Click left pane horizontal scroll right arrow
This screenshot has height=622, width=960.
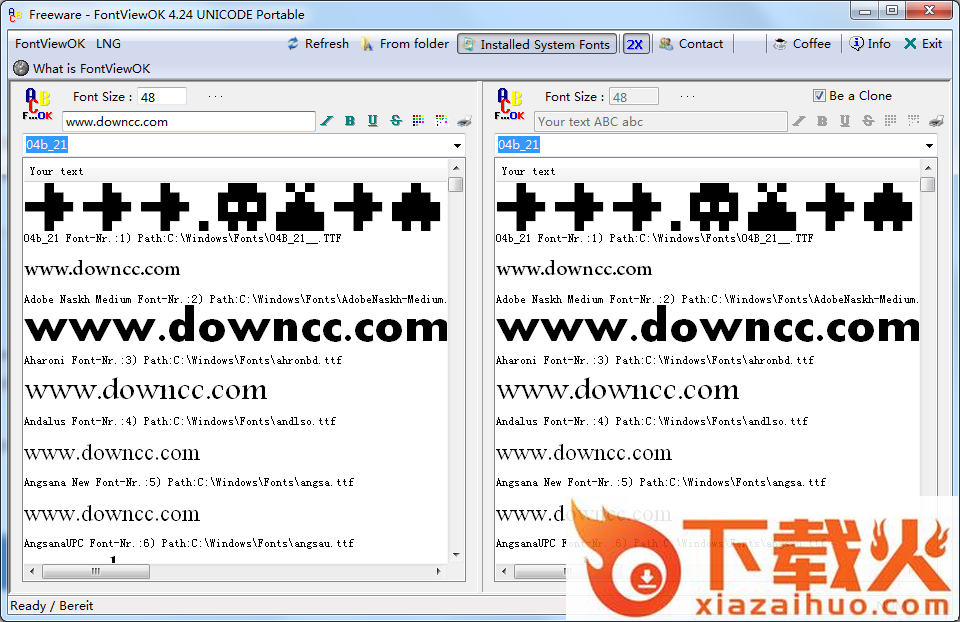pos(439,571)
